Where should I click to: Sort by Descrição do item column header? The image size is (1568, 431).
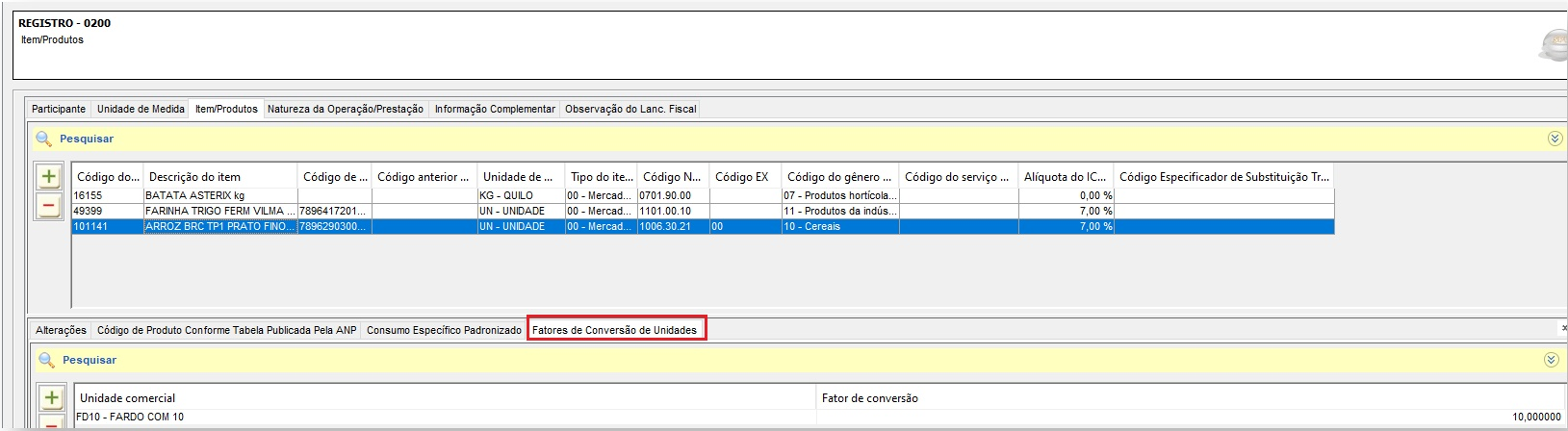click(x=219, y=177)
